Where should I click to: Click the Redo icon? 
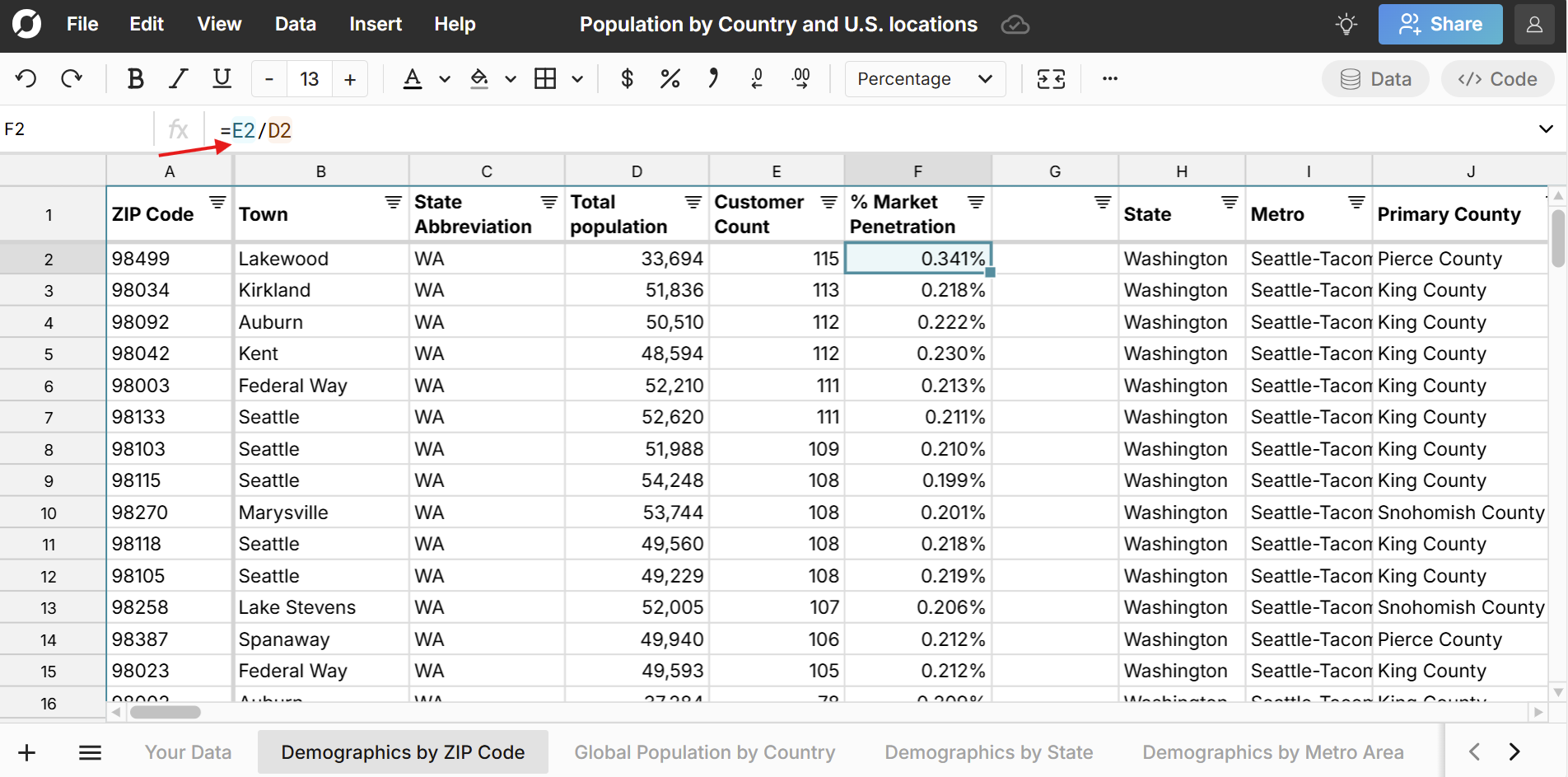(x=72, y=78)
